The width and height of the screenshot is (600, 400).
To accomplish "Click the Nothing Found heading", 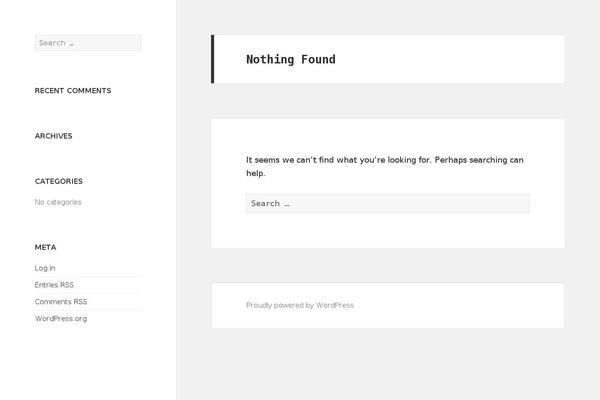I will pos(291,59).
